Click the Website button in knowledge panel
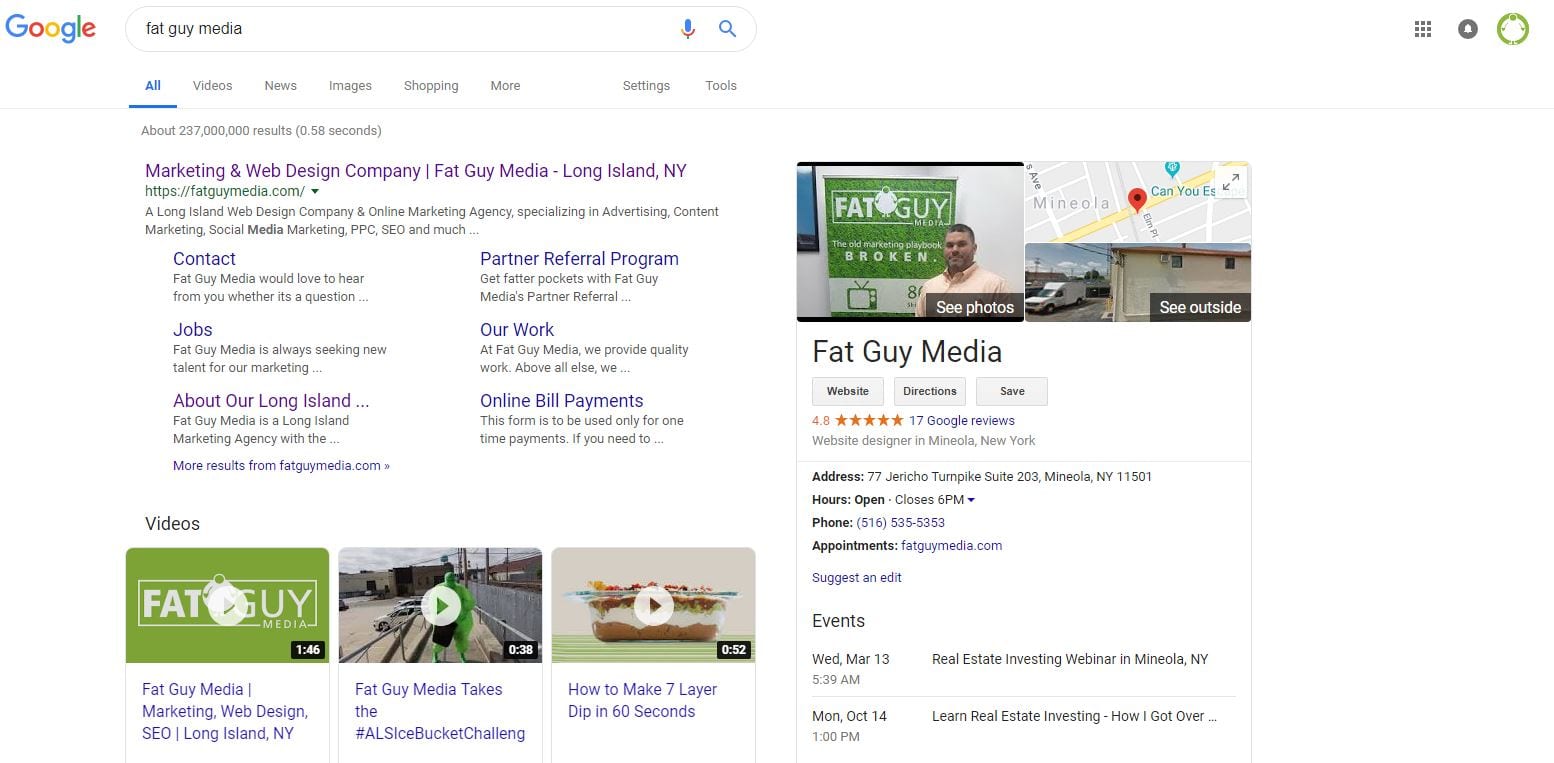1554x763 pixels. point(848,391)
